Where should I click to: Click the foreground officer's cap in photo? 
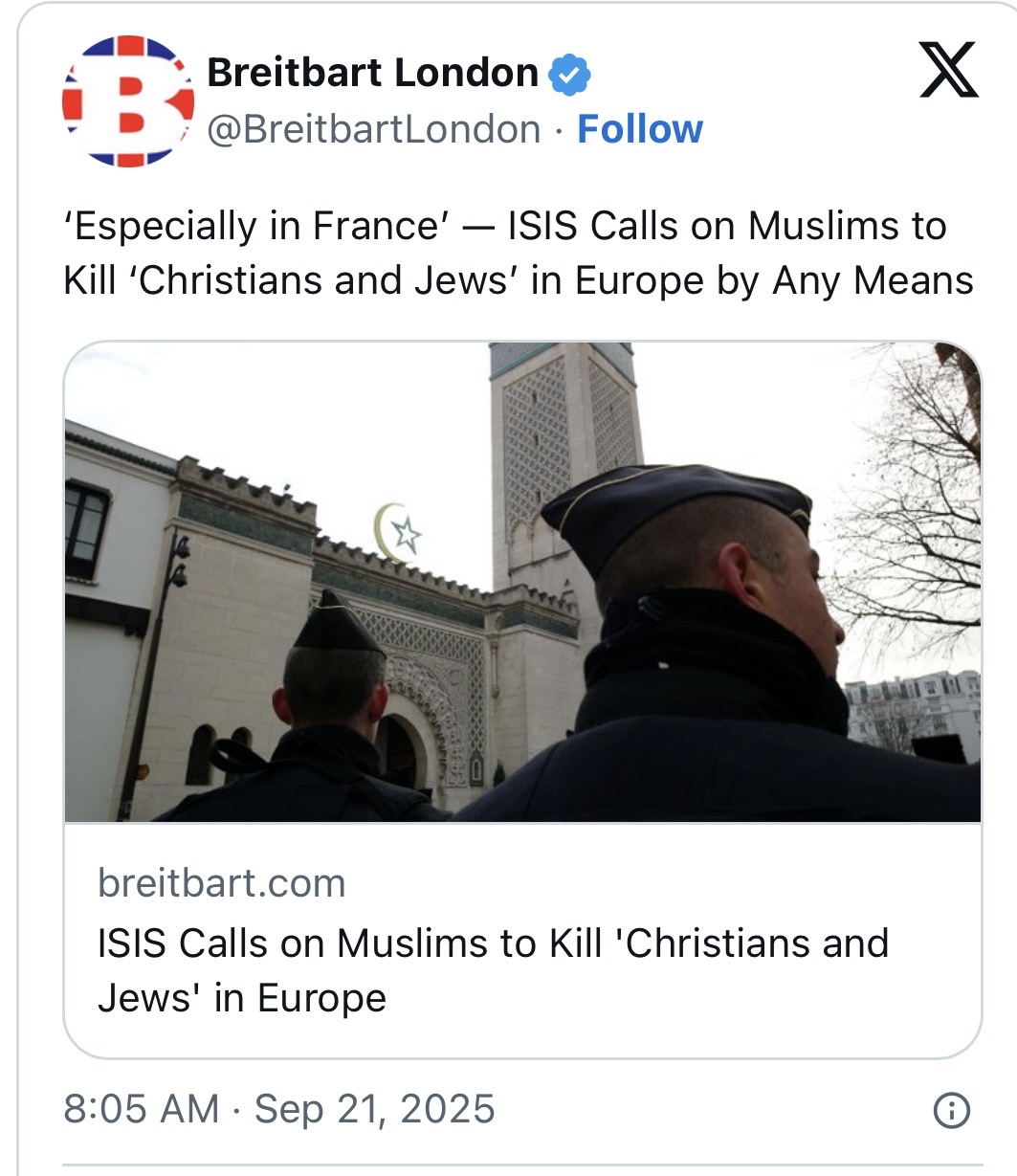click(677, 502)
